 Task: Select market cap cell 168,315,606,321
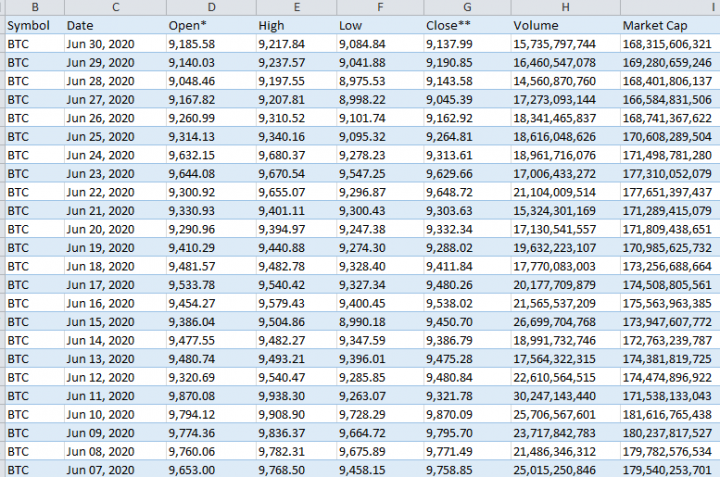(x=670, y=44)
